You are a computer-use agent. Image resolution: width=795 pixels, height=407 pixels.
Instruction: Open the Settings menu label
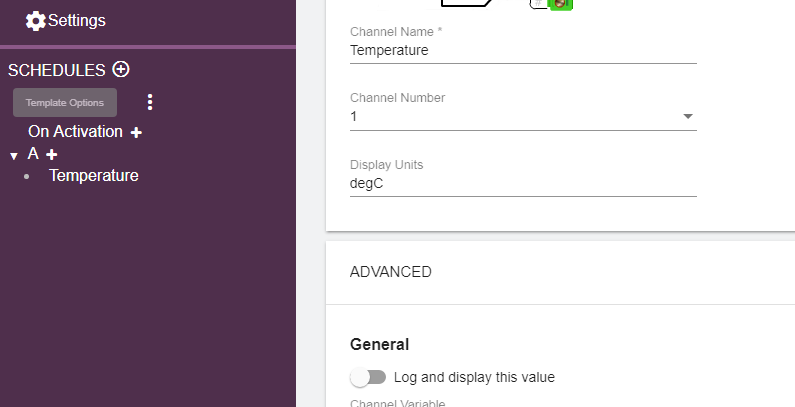tap(77, 20)
